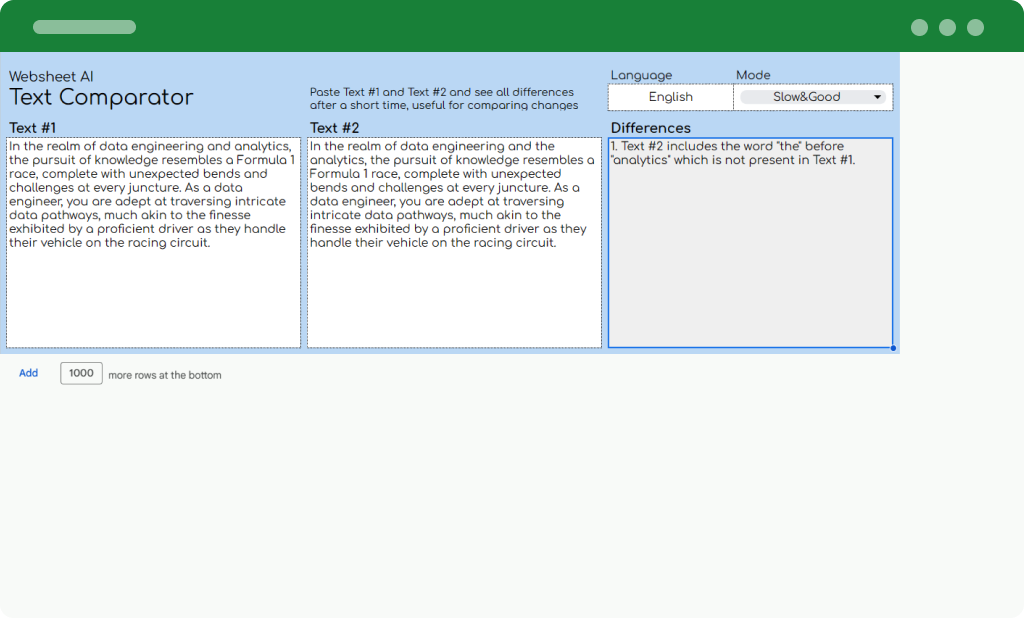Click the Differences heading

650,128
